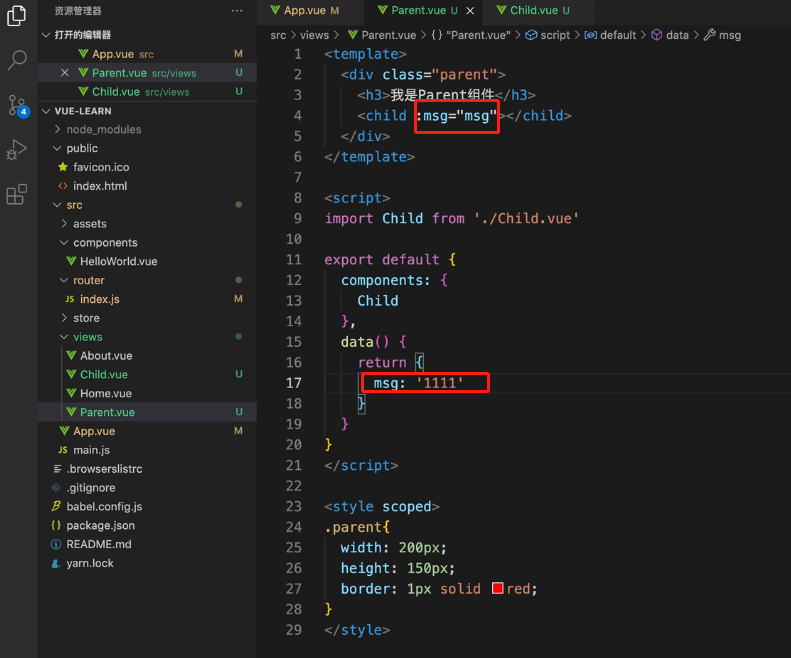791x658 pixels.
Task: Click the data breadcrumb symbol
Action: pyautogui.click(x=677, y=35)
